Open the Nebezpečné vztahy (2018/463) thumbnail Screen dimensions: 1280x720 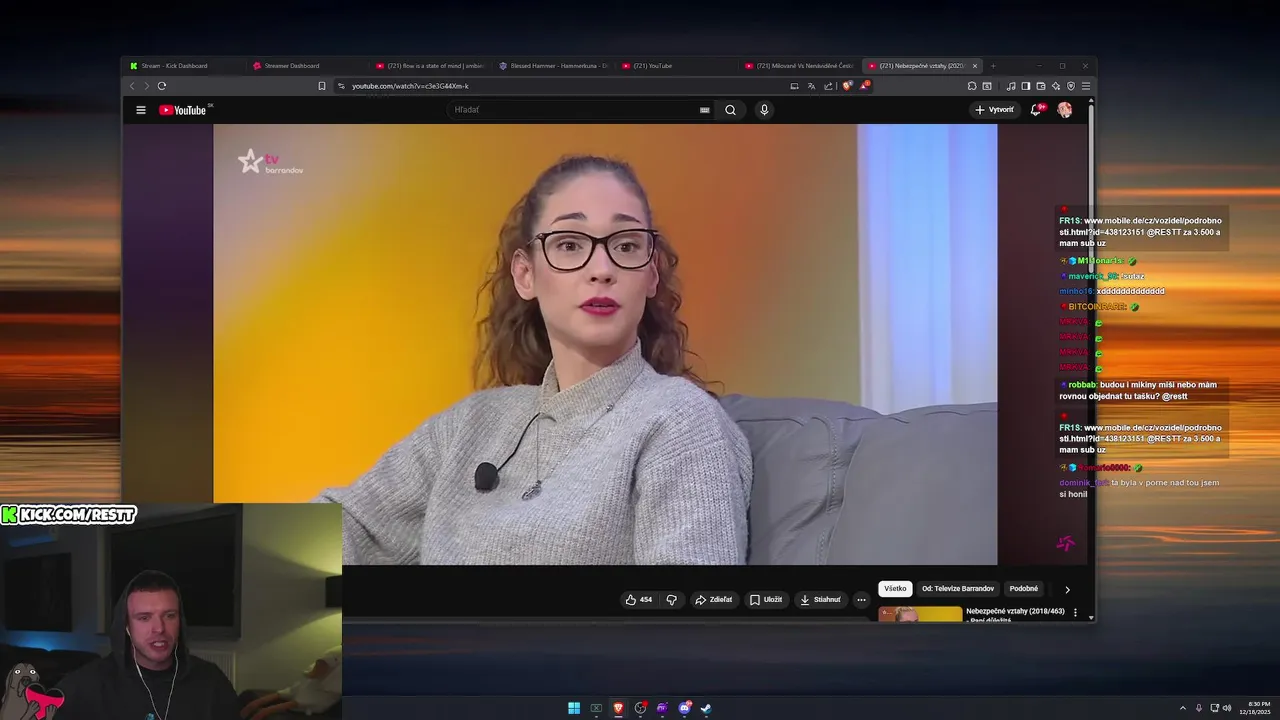tap(920, 614)
